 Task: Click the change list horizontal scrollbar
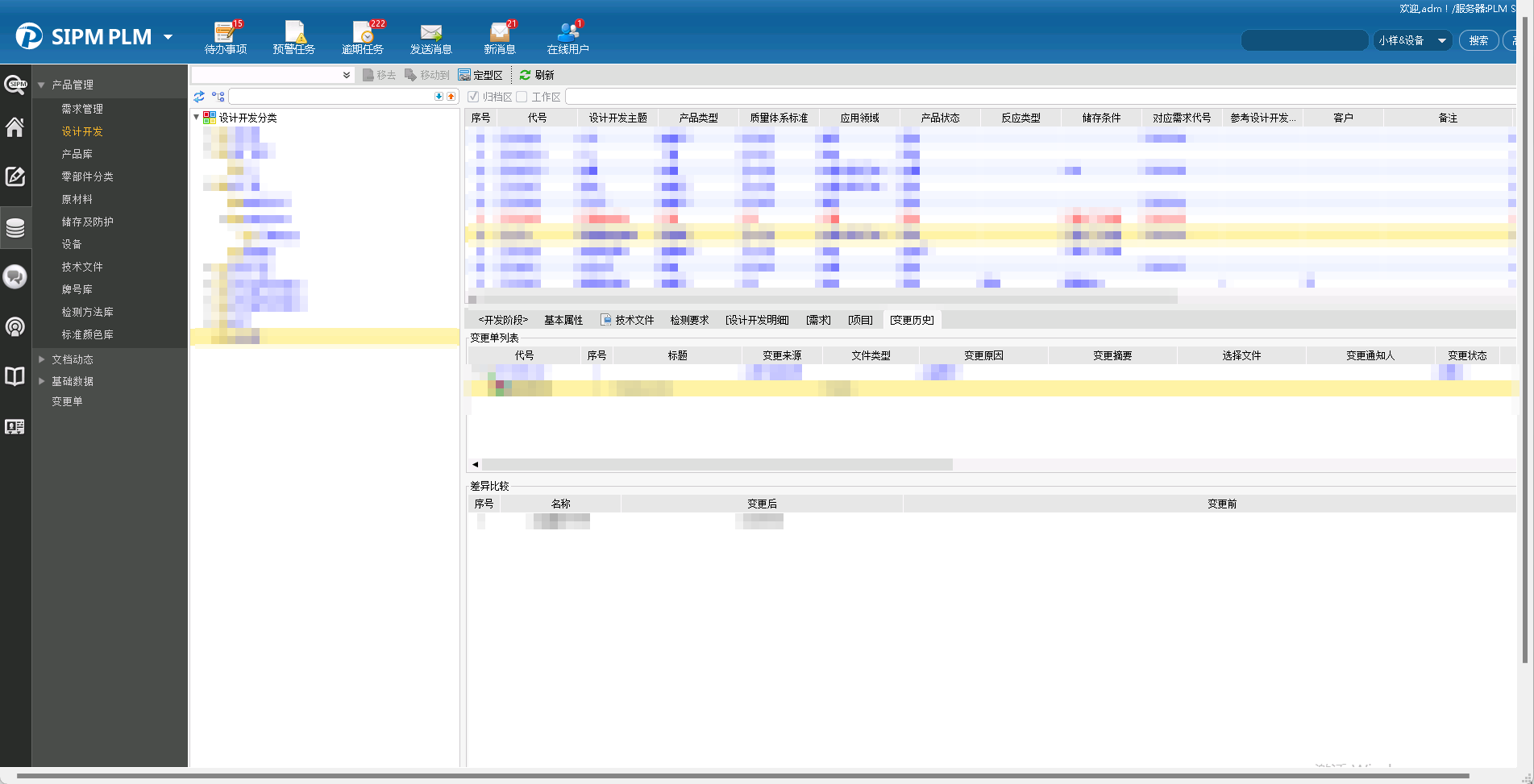click(x=717, y=464)
